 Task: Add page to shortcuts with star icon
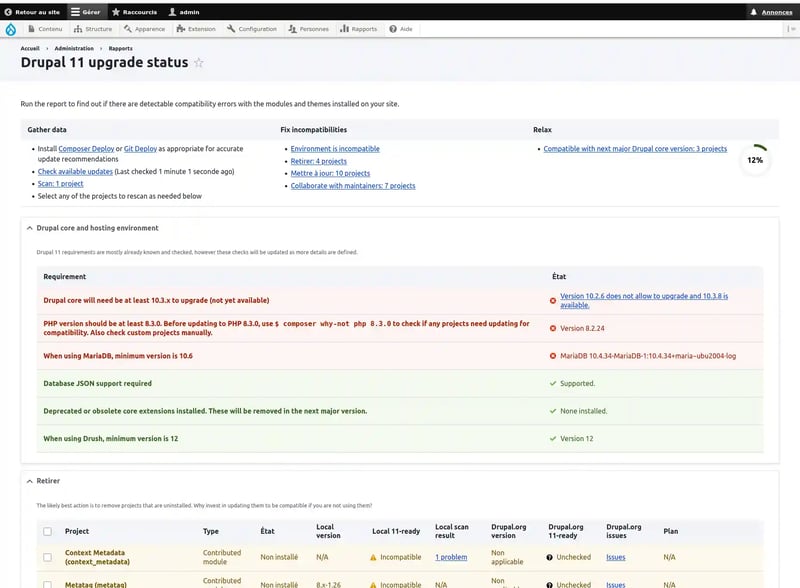pyautogui.click(x=199, y=63)
